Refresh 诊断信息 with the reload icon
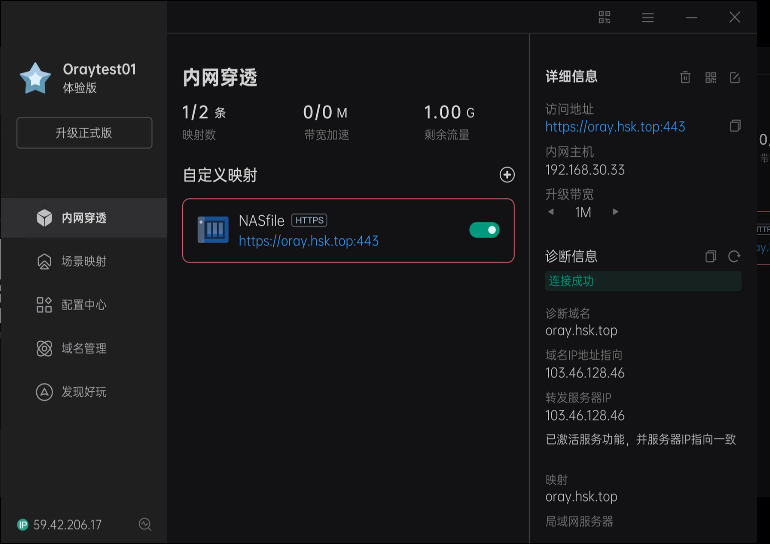Viewport: 770px width, 544px height. click(734, 256)
